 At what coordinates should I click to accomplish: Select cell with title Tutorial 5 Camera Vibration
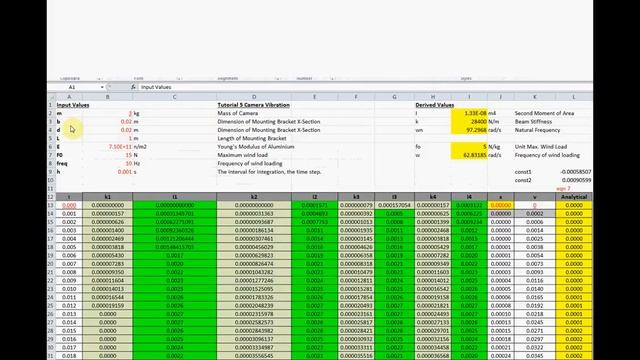point(253,105)
